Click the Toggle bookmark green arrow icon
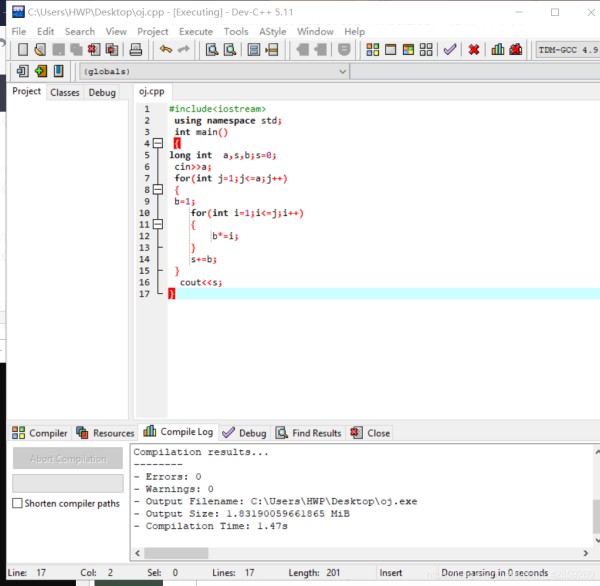The image size is (600, 586). click(41, 71)
